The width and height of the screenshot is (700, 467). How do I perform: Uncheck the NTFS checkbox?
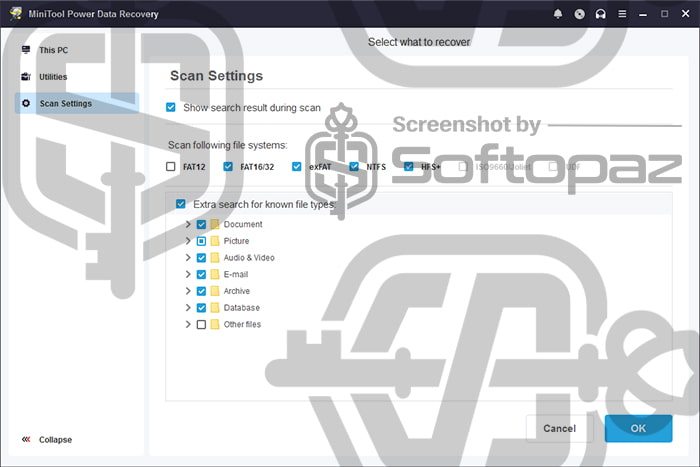tap(354, 167)
